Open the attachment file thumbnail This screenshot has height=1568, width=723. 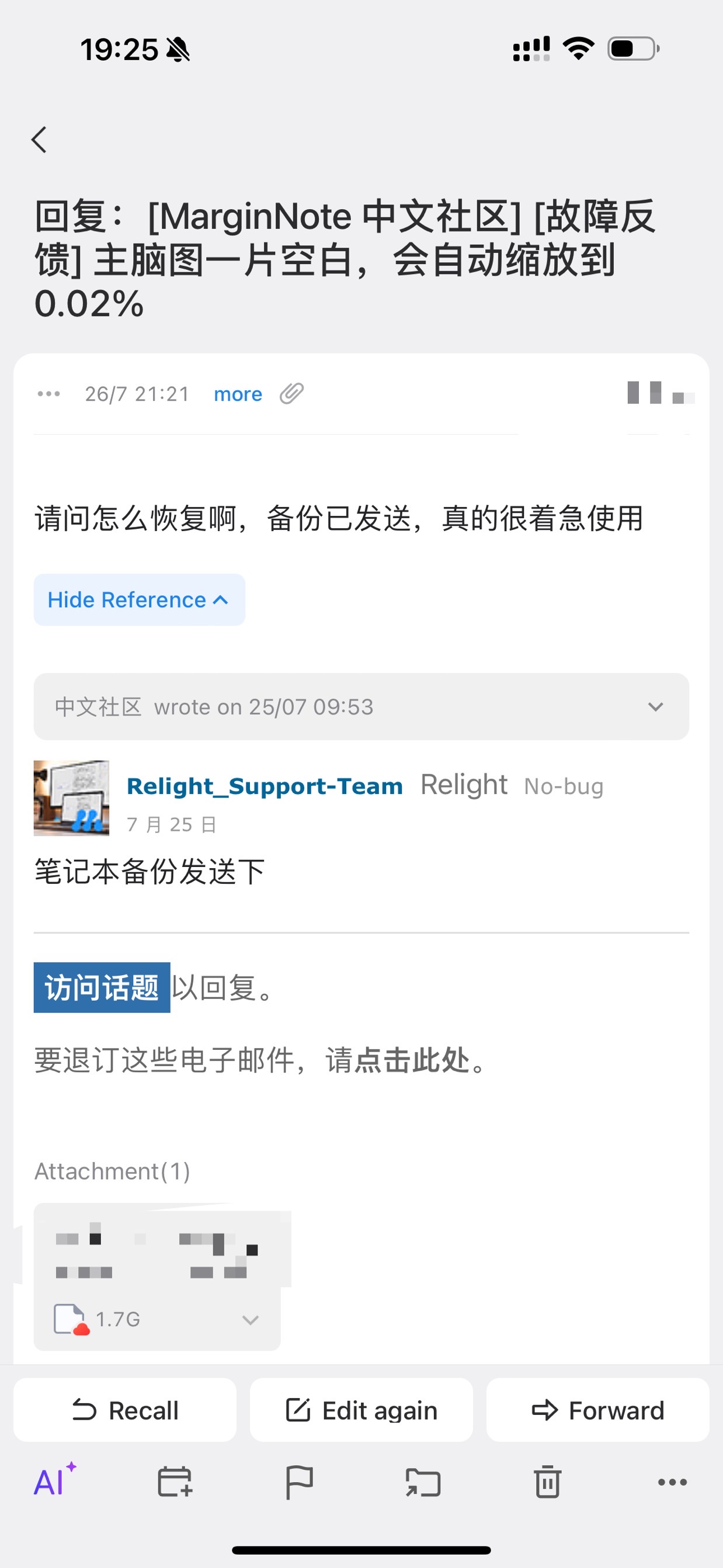click(x=157, y=1276)
